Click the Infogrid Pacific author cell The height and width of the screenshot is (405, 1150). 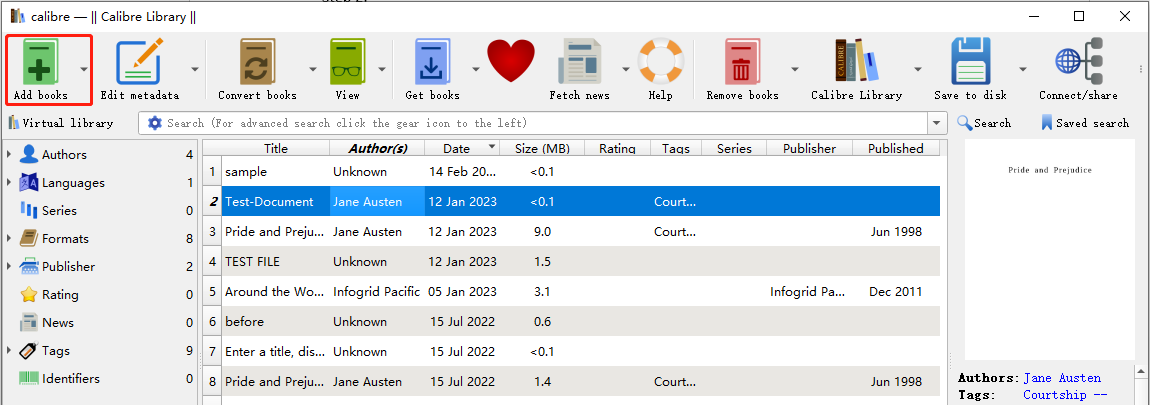tap(376, 292)
